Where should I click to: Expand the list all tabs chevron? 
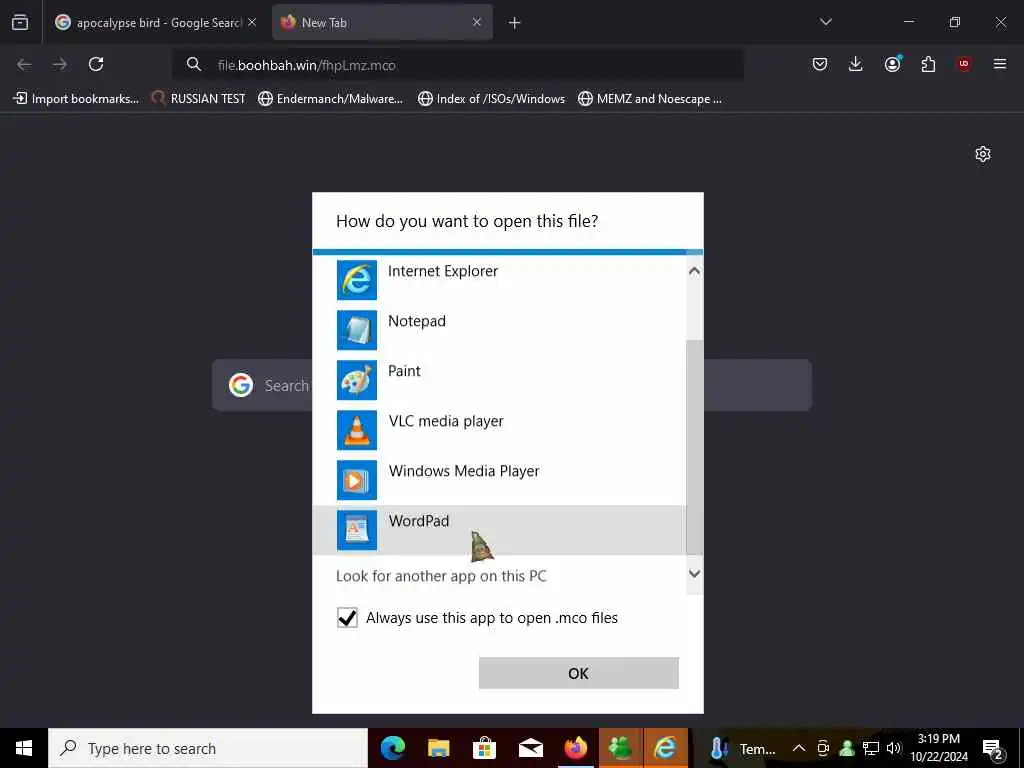(x=825, y=22)
